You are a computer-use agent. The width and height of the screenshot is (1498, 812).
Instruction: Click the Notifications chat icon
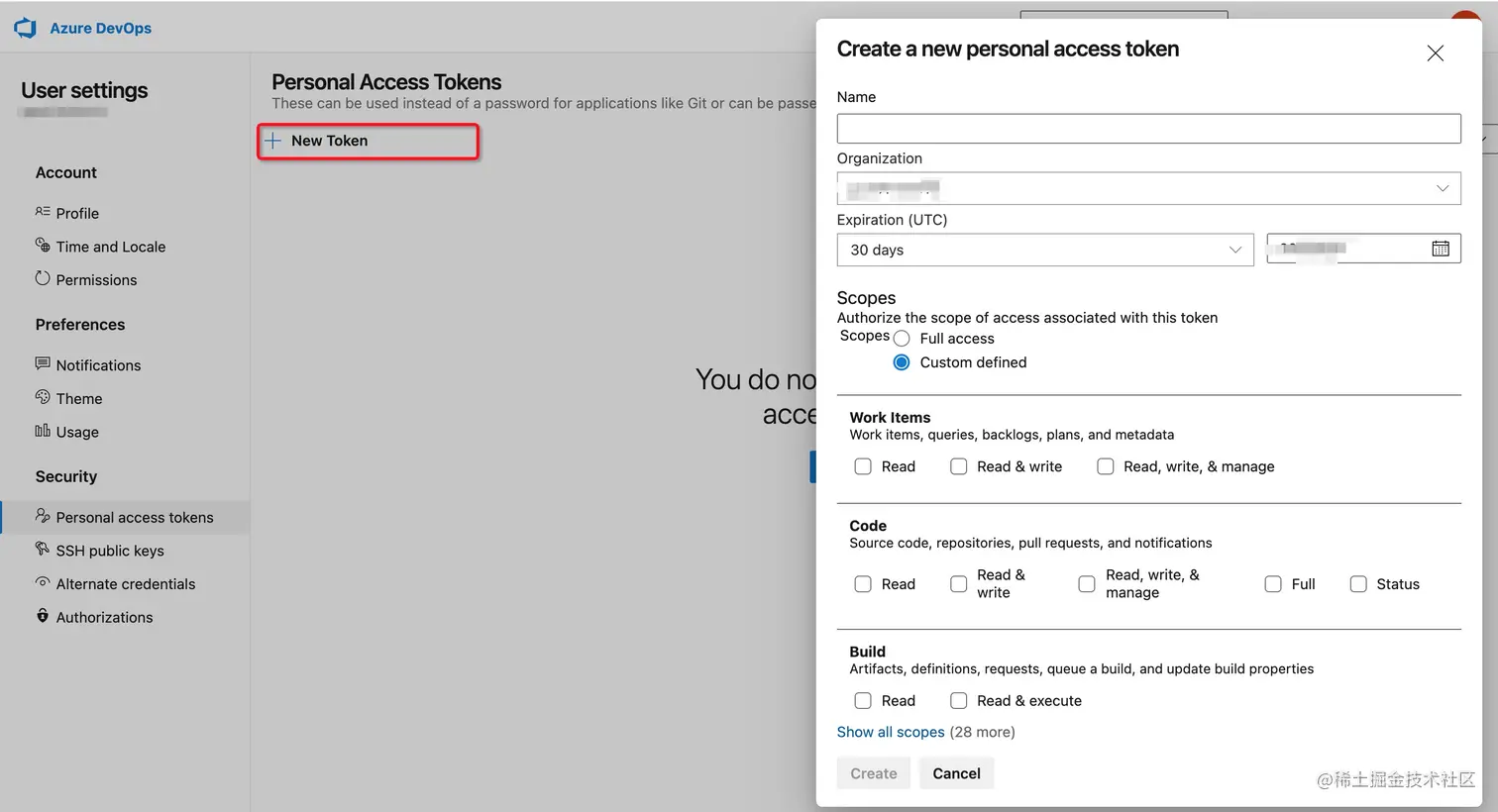[43, 363]
